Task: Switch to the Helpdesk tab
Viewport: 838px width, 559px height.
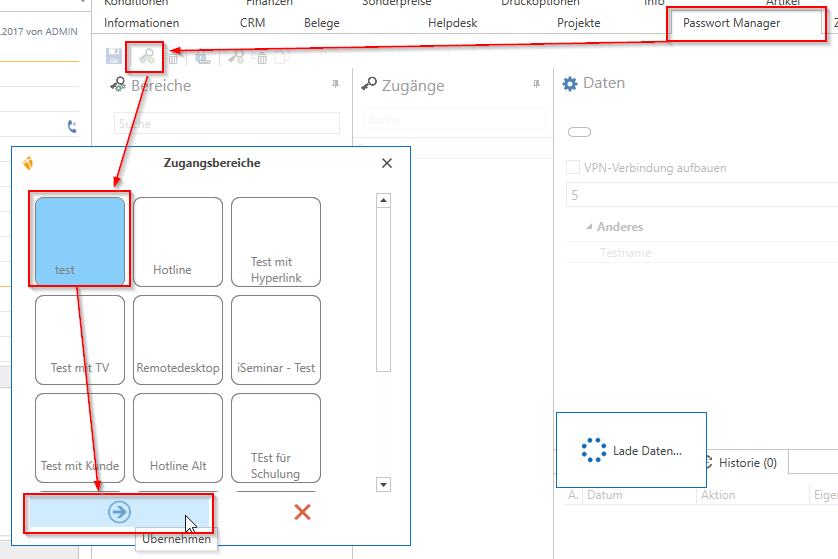Action: pos(452,23)
